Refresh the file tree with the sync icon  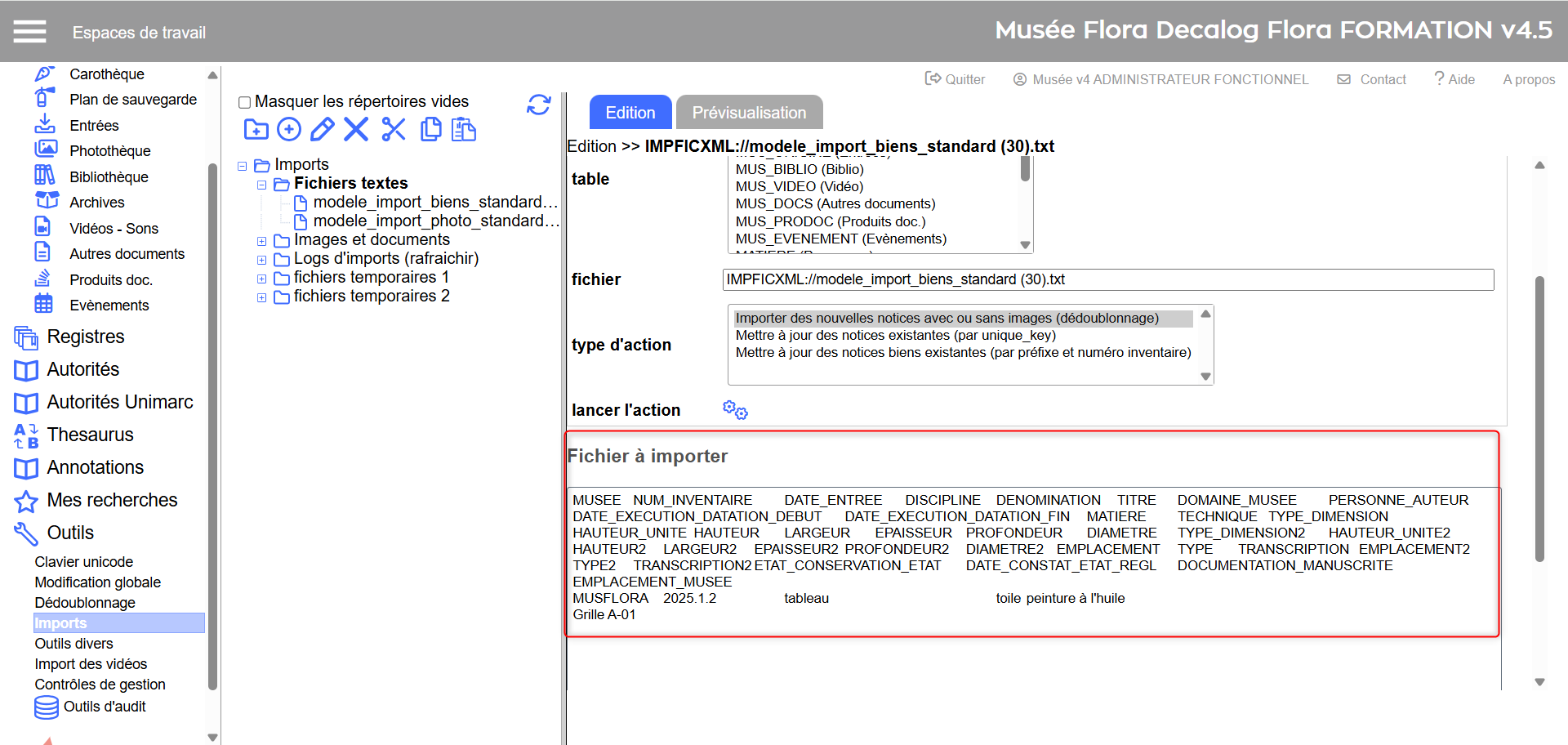coord(538,105)
